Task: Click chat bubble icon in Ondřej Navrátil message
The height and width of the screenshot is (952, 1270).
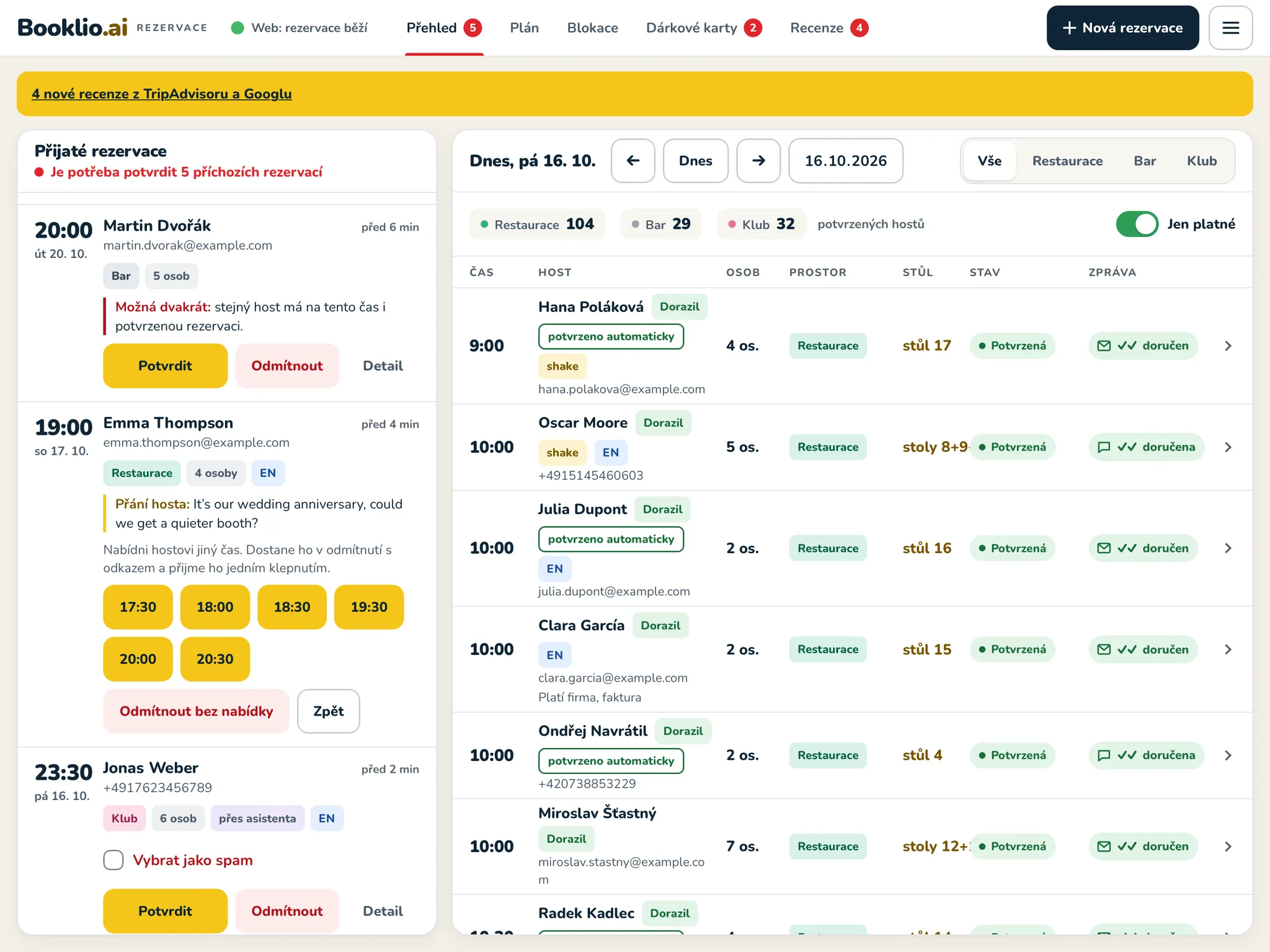Action: (1104, 755)
